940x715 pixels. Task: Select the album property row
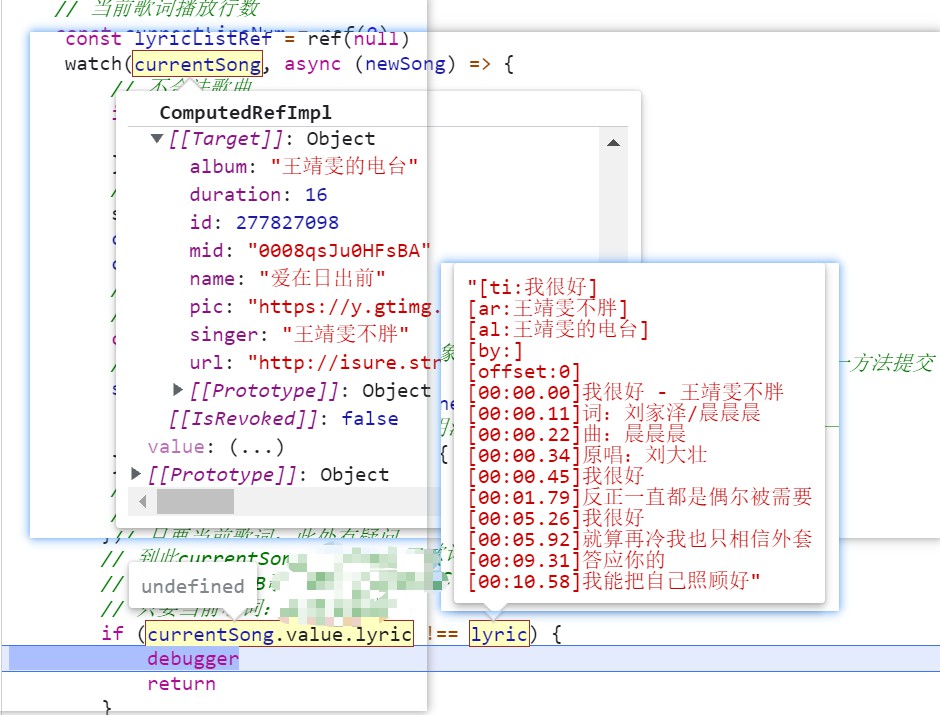[303, 166]
